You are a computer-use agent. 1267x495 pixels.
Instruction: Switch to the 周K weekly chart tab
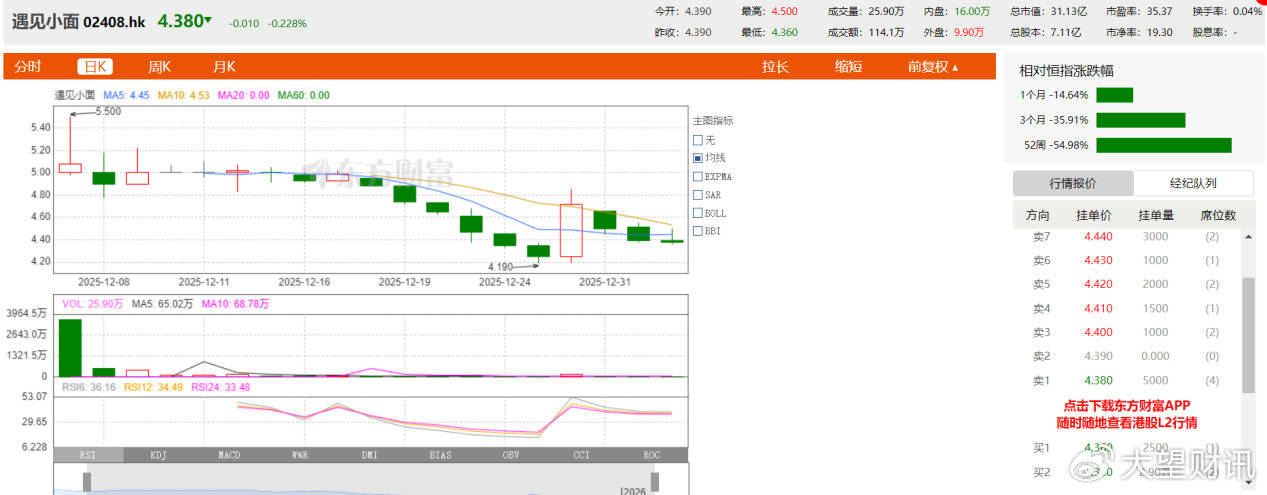[159, 67]
